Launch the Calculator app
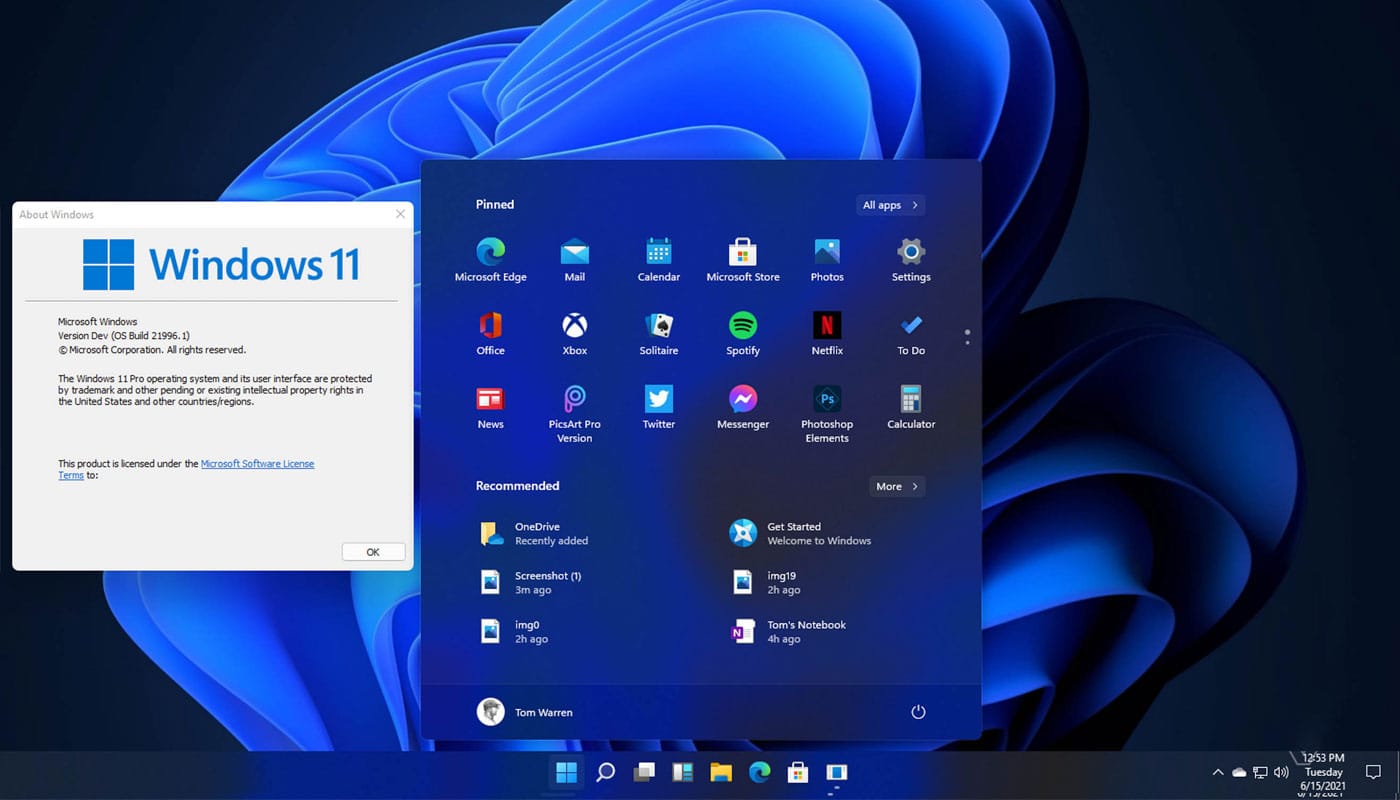Image resolution: width=1400 pixels, height=800 pixels. click(x=911, y=407)
